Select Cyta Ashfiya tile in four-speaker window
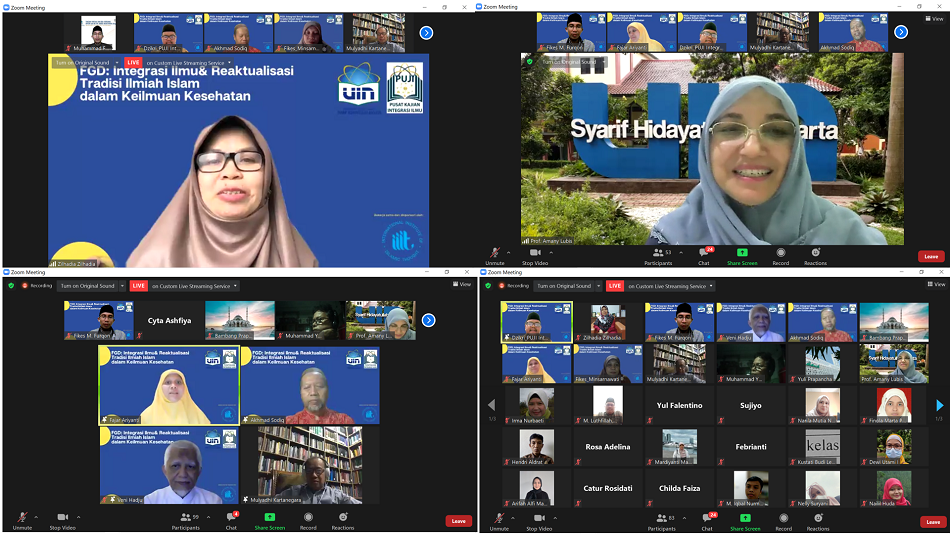The width and height of the screenshot is (950, 534). [169, 320]
